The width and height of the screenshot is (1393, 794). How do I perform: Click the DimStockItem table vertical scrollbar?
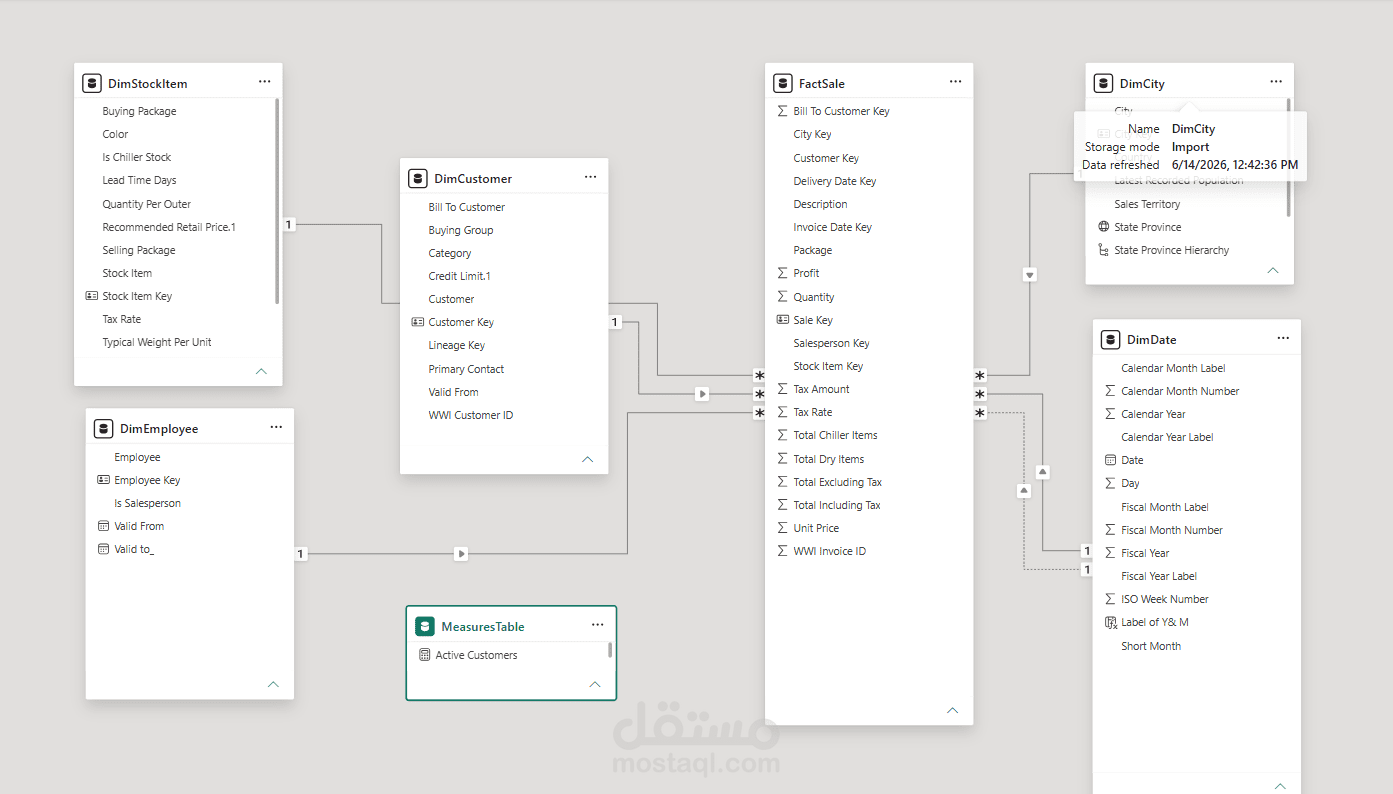(x=277, y=200)
